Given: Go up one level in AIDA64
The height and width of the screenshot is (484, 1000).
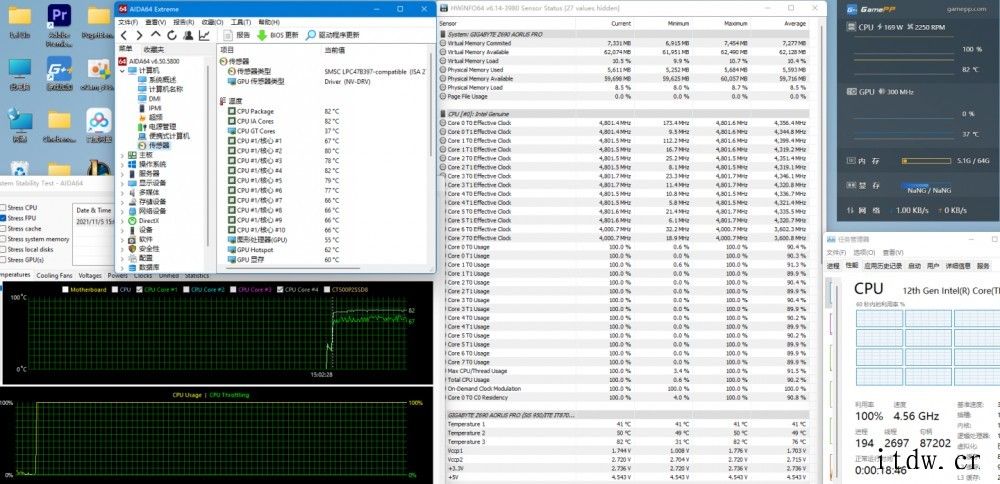Looking at the screenshot, I should (x=156, y=34).
